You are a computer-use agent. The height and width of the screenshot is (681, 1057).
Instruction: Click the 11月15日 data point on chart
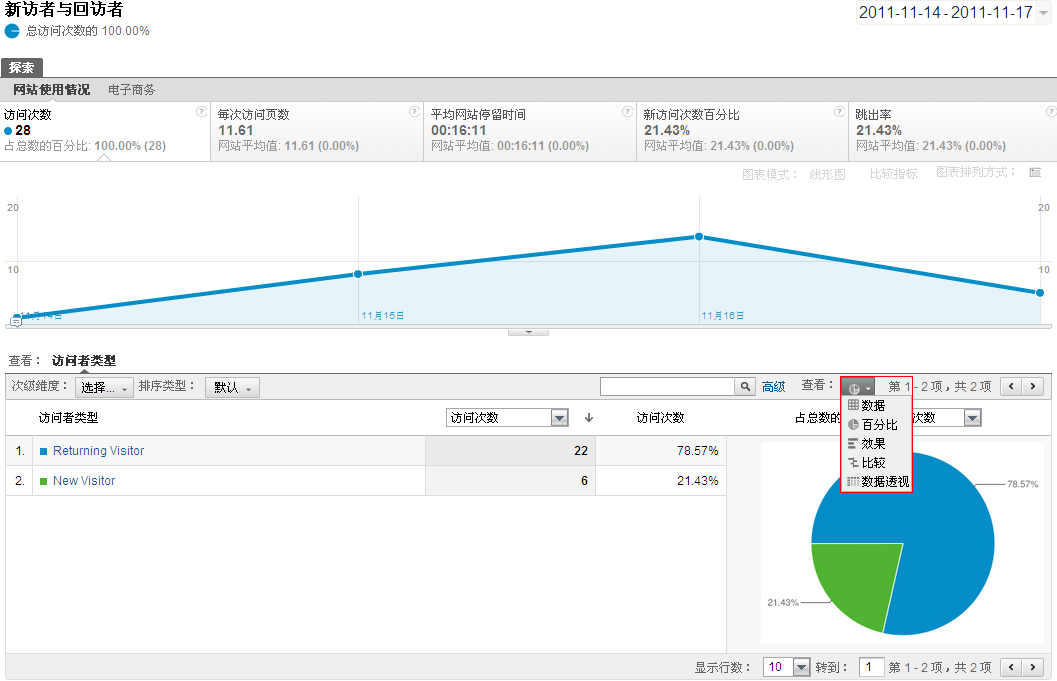pos(358,274)
